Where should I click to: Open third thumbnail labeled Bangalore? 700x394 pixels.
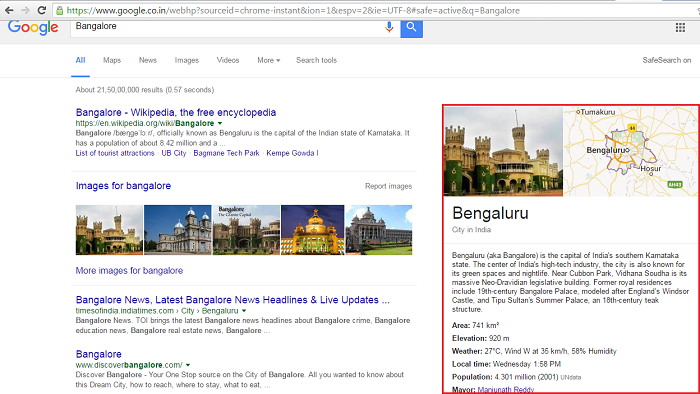(246, 230)
